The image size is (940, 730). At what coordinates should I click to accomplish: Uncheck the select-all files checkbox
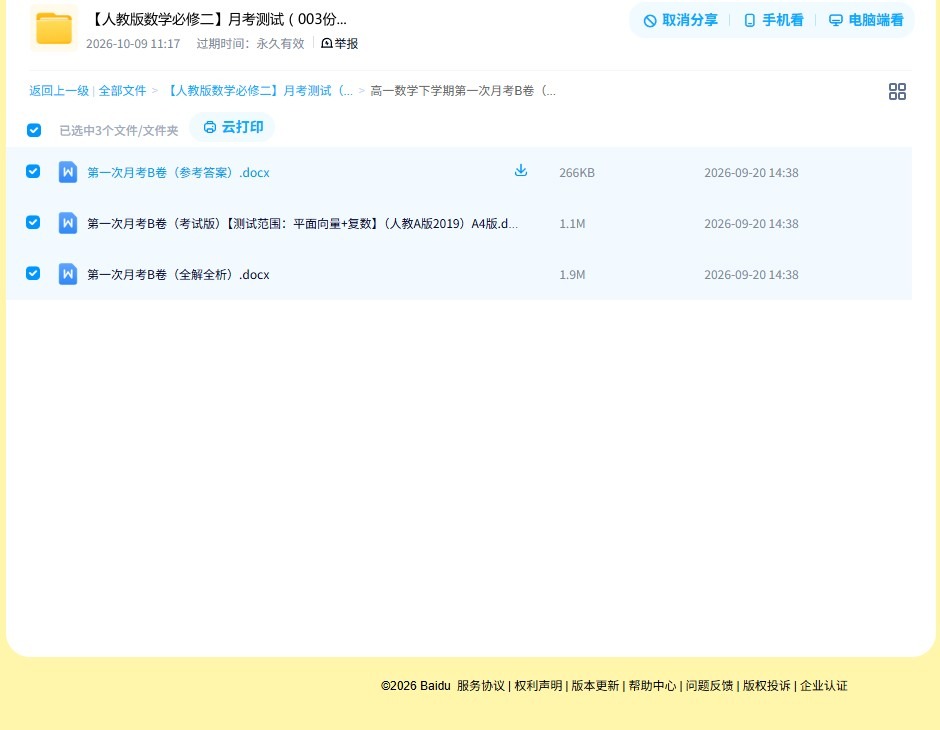34,130
